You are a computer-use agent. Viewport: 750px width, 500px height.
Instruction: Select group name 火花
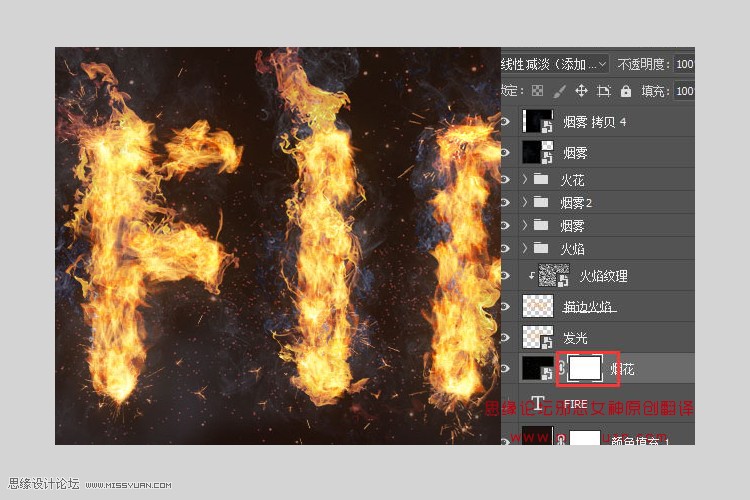572,180
